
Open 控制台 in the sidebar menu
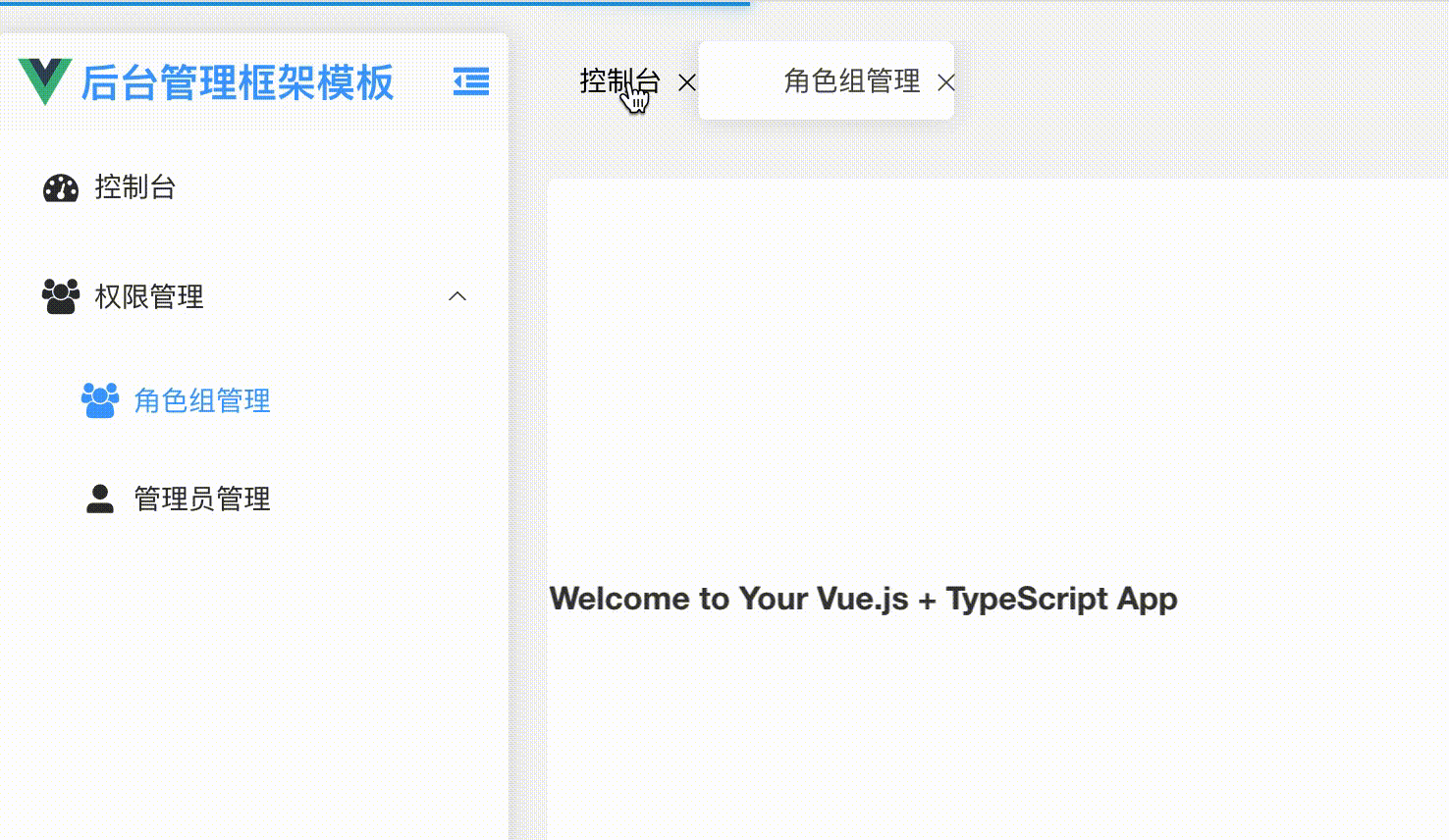254,187
